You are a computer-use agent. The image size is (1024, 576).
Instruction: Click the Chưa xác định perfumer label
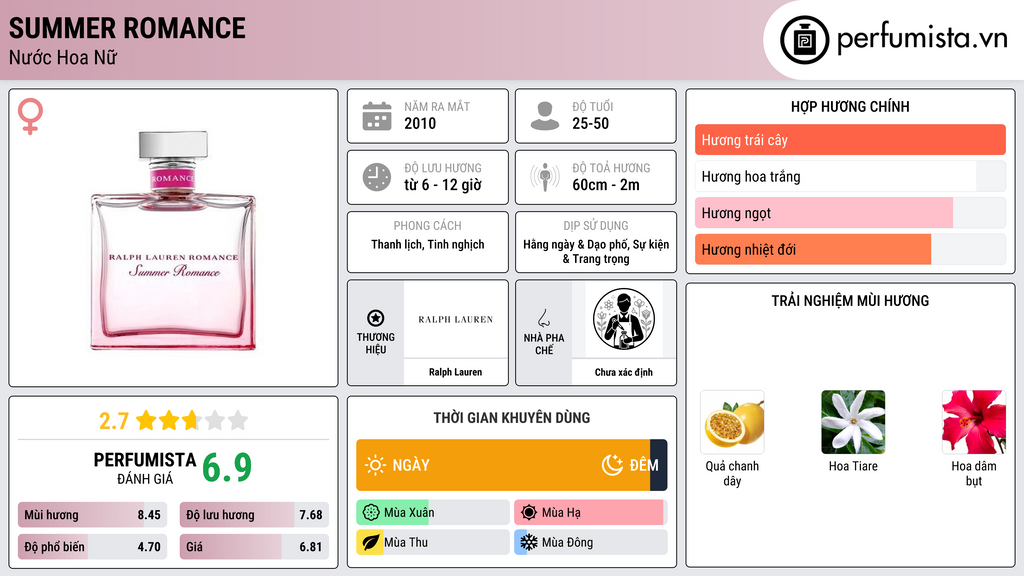click(x=624, y=372)
